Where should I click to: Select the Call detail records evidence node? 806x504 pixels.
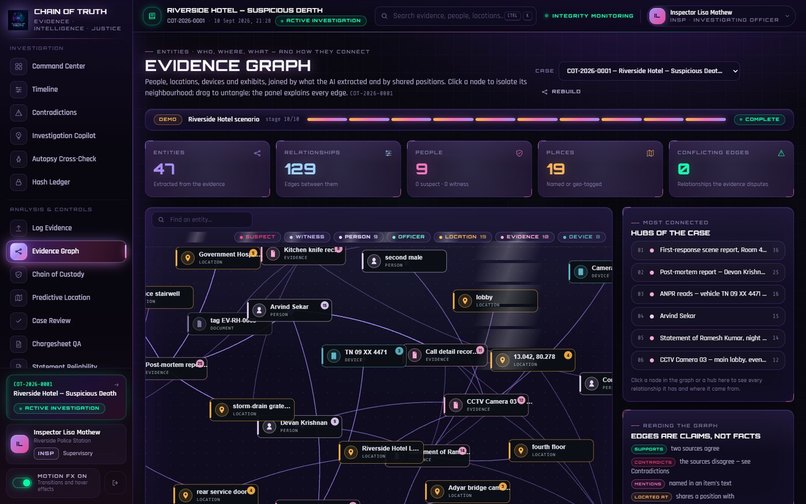click(446, 355)
